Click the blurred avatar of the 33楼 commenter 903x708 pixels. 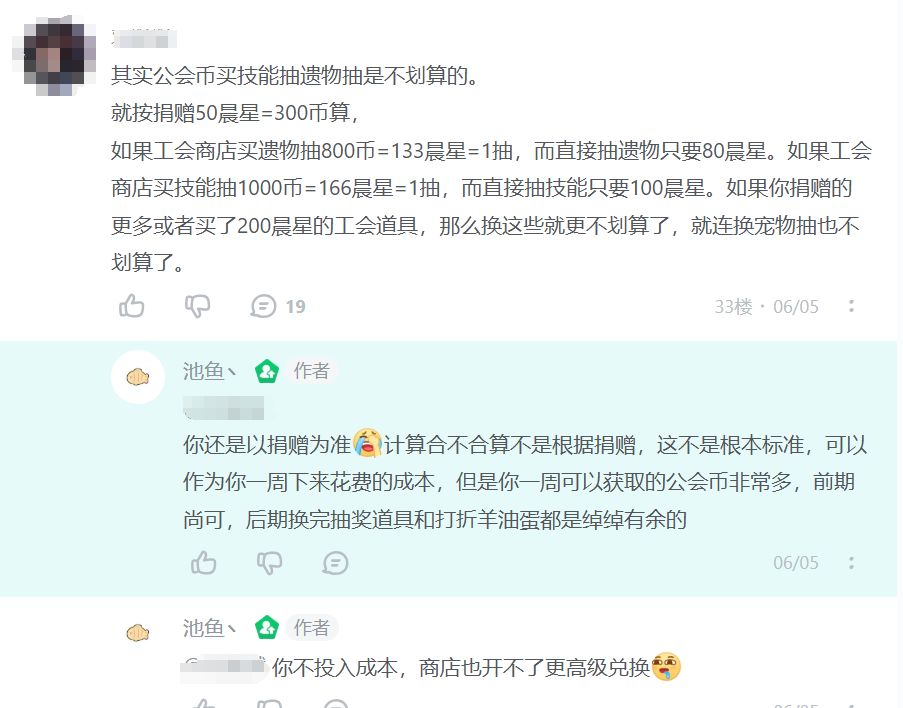pos(54,56)
